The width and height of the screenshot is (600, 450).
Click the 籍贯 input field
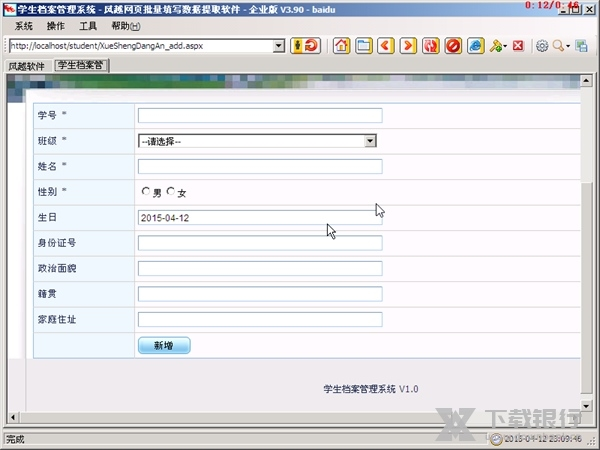[x=260, y=294]
